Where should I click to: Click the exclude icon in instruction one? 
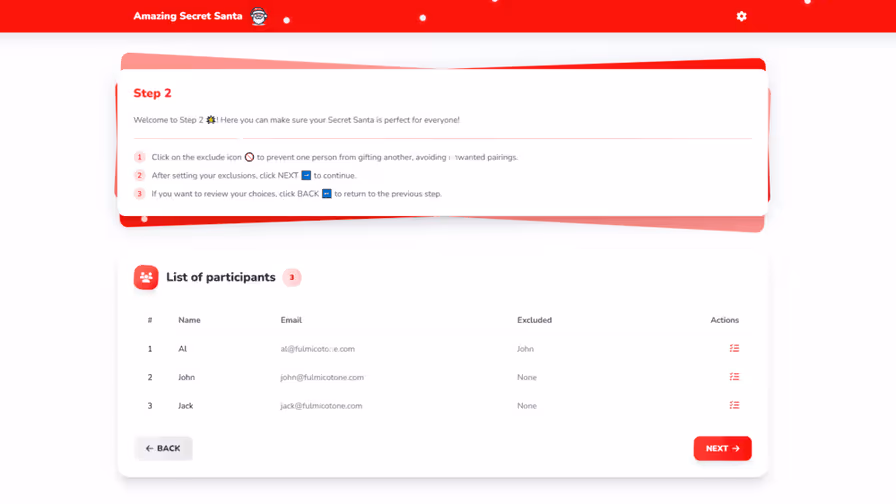pyautogui.click(x=249, y=157)
